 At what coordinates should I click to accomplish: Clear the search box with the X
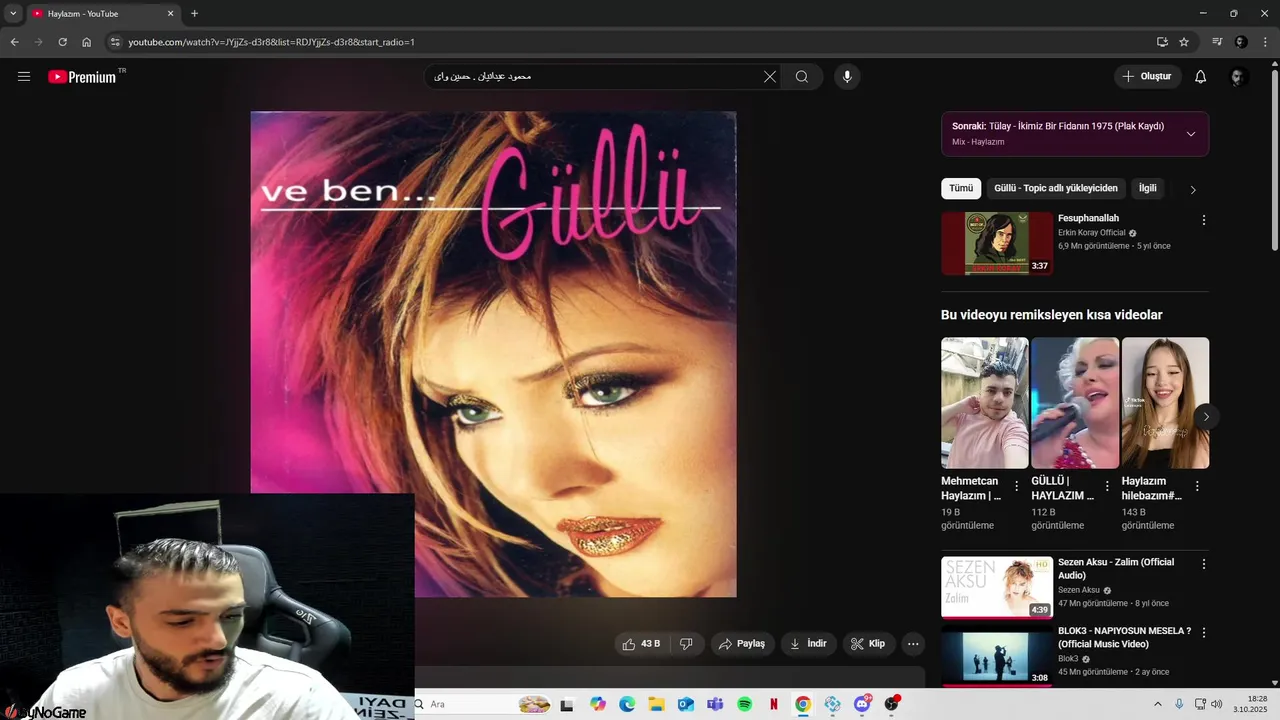tap(770, 77)
